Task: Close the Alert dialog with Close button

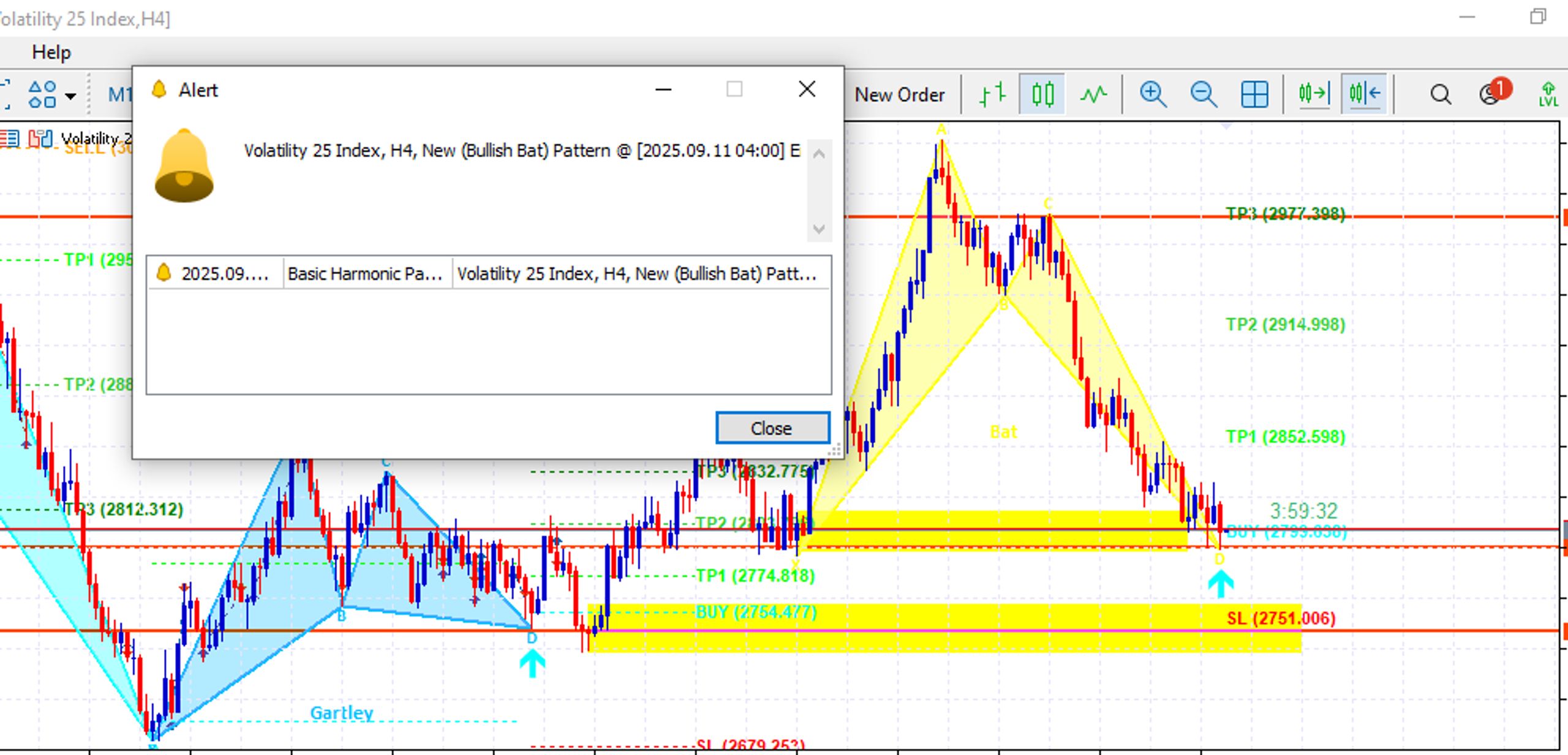Action: coord(772,428)
